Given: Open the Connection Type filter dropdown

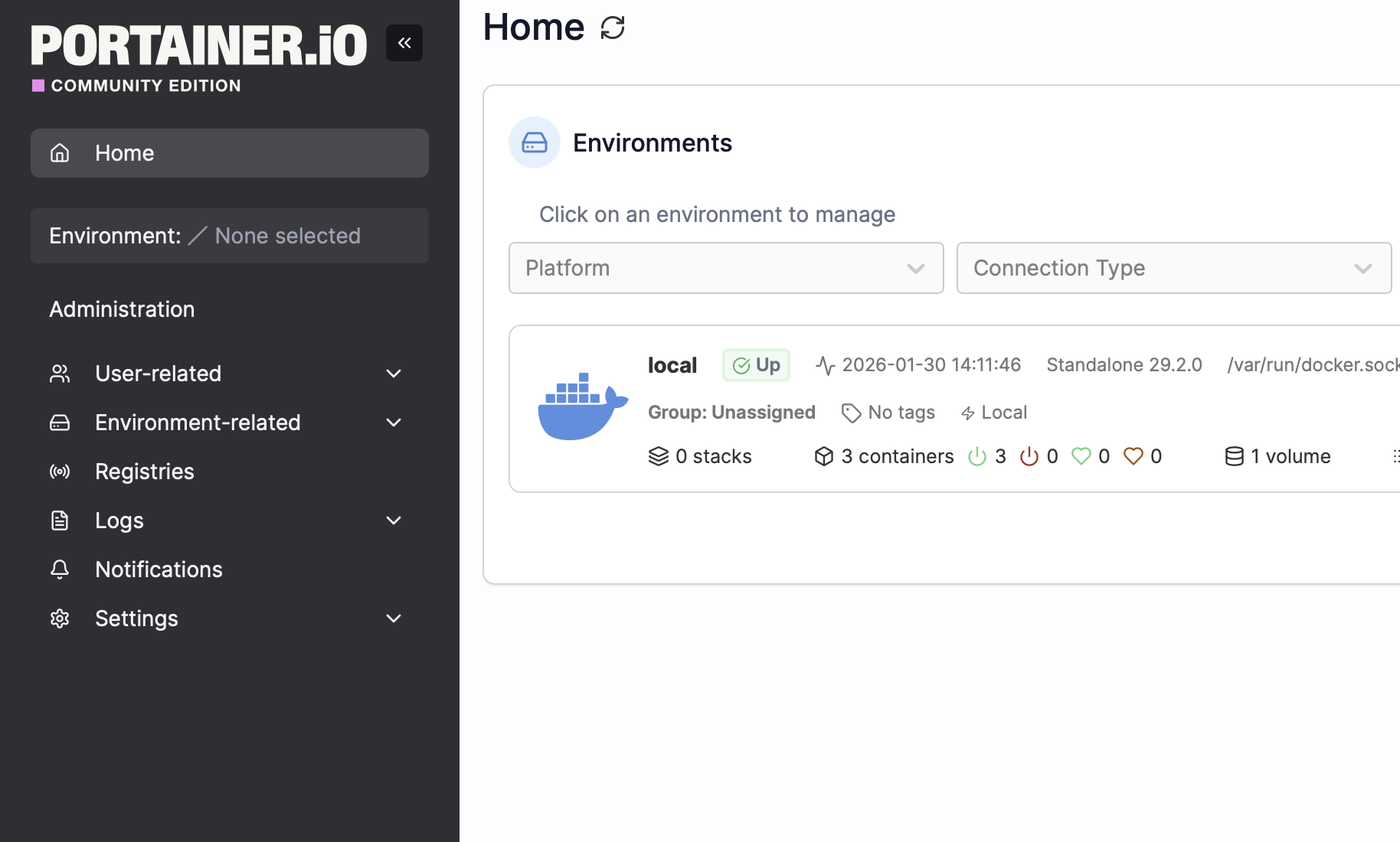Looking at the screenshot, I should point(1173,268).
